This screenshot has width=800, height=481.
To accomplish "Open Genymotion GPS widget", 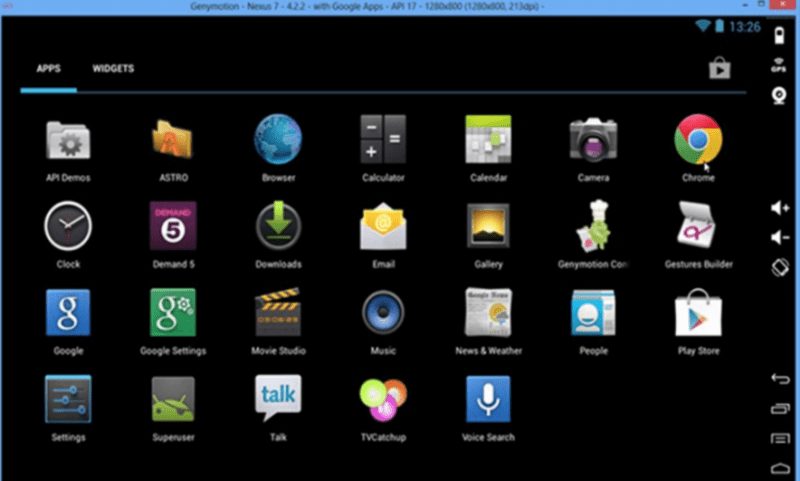I will click(x=779, y=65).
